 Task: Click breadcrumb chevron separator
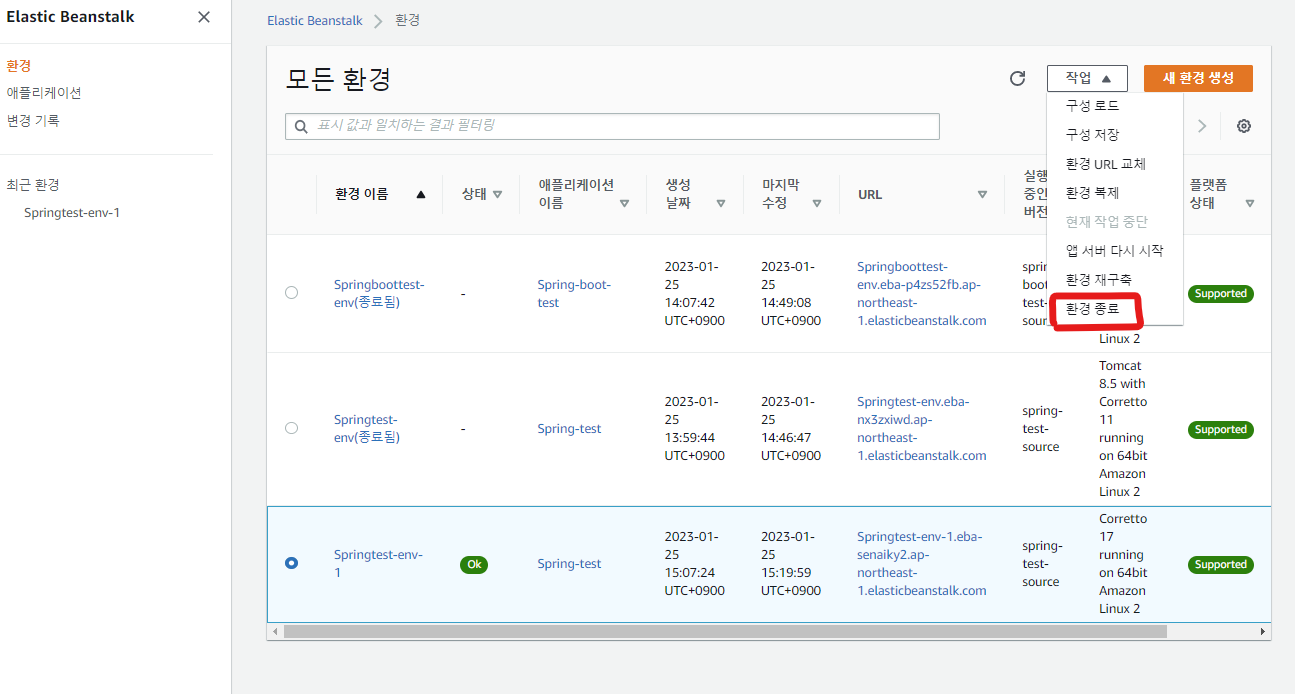[x=379, y=21]
